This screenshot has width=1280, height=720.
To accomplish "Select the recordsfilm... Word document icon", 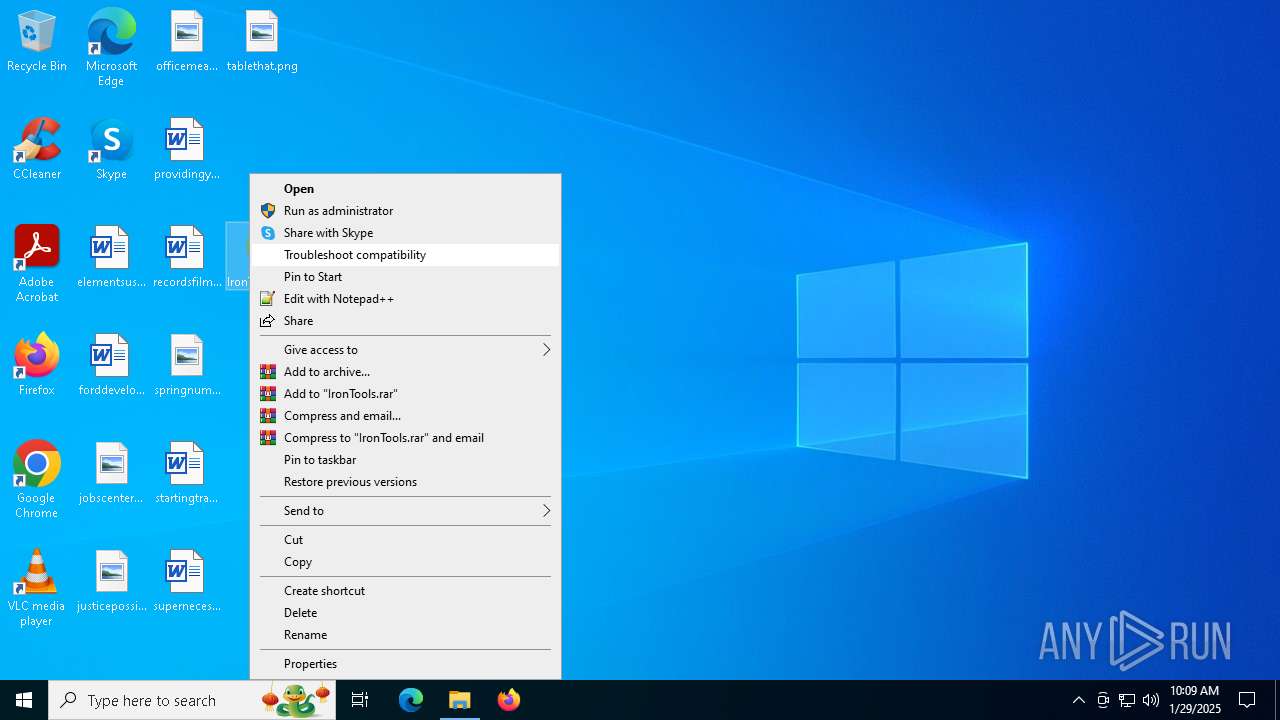I will pyautogui.click(x=186, y=258).
